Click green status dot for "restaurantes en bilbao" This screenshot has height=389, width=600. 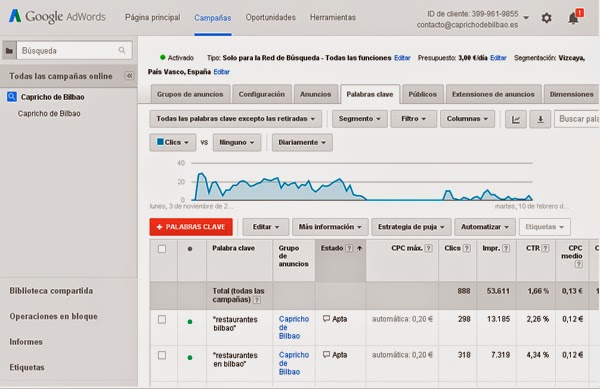pos(190,358)
